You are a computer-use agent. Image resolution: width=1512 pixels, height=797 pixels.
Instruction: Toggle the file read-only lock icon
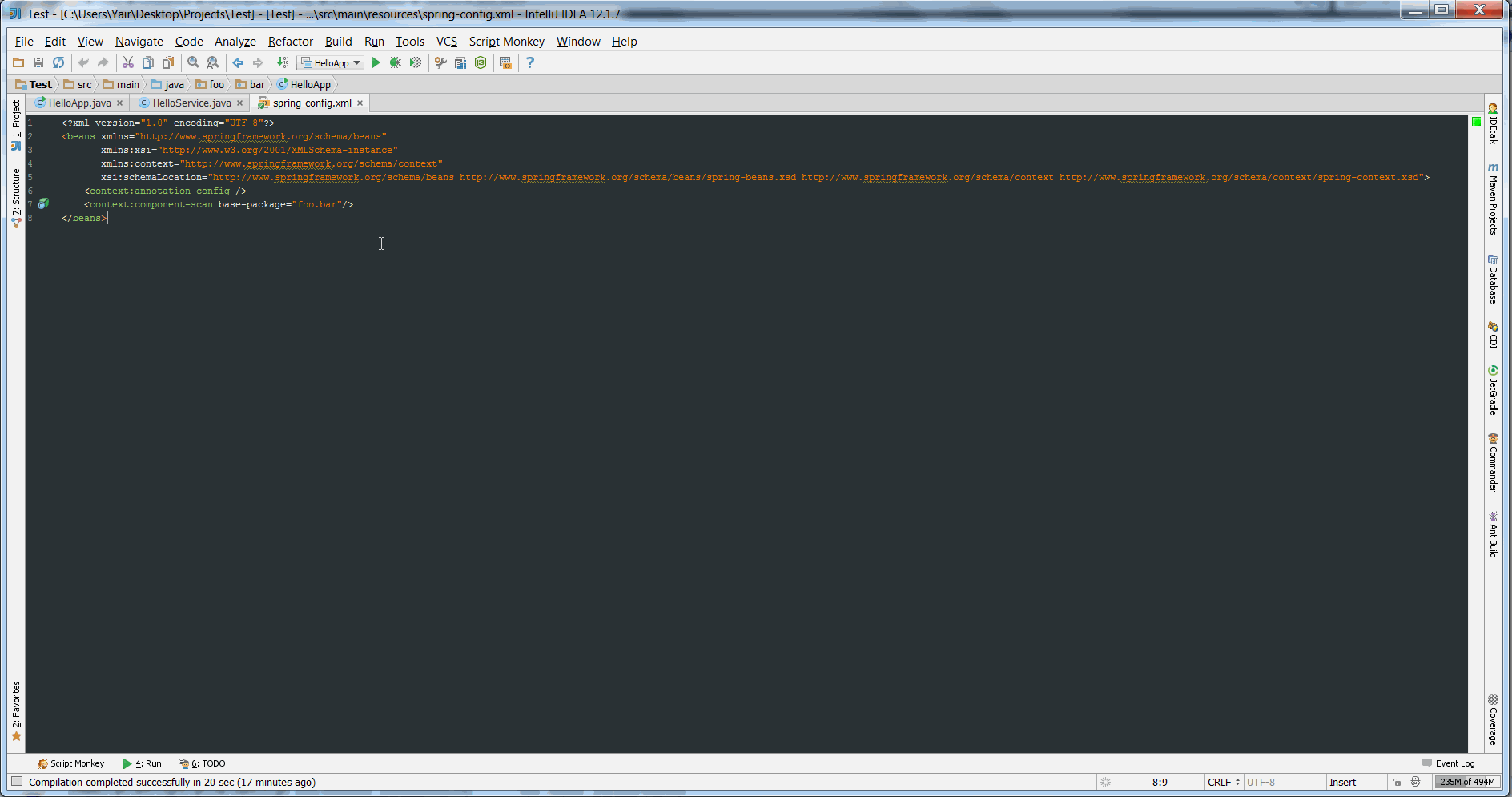point(1397,783)
